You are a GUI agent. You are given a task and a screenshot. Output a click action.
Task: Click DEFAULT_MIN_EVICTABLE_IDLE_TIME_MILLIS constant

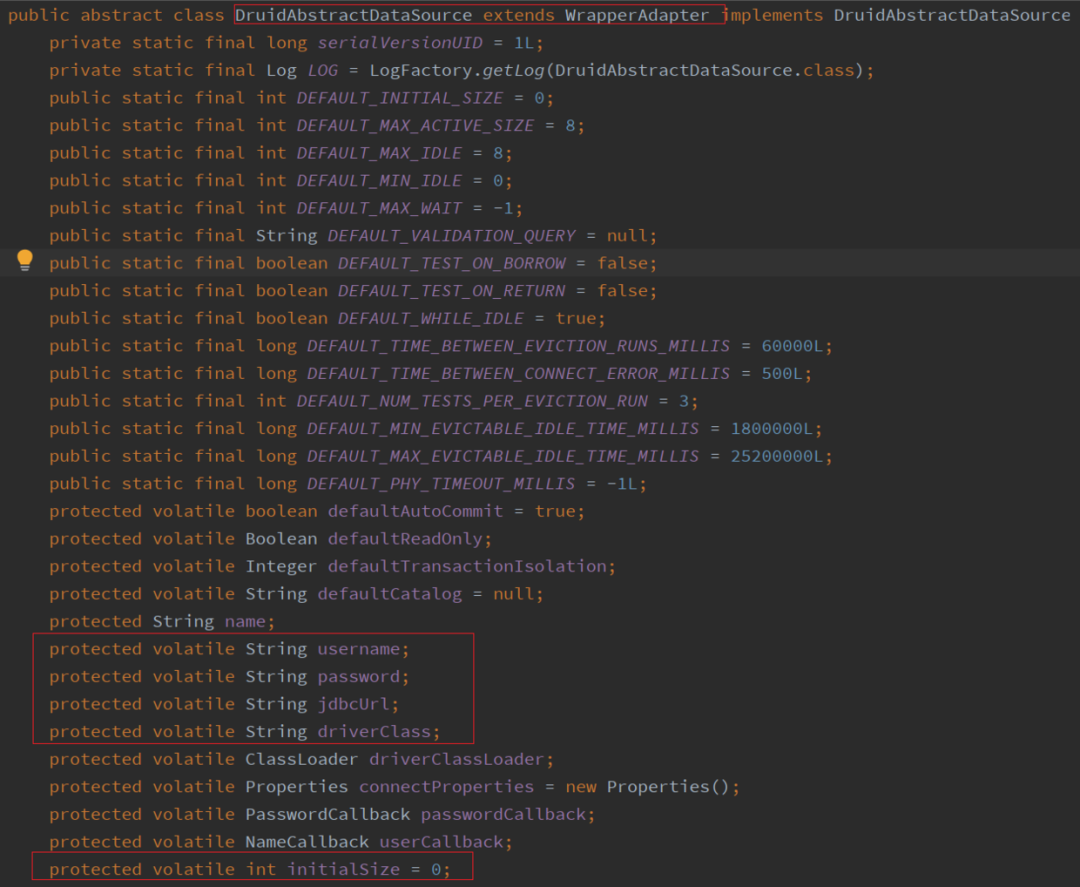[503, 428]
